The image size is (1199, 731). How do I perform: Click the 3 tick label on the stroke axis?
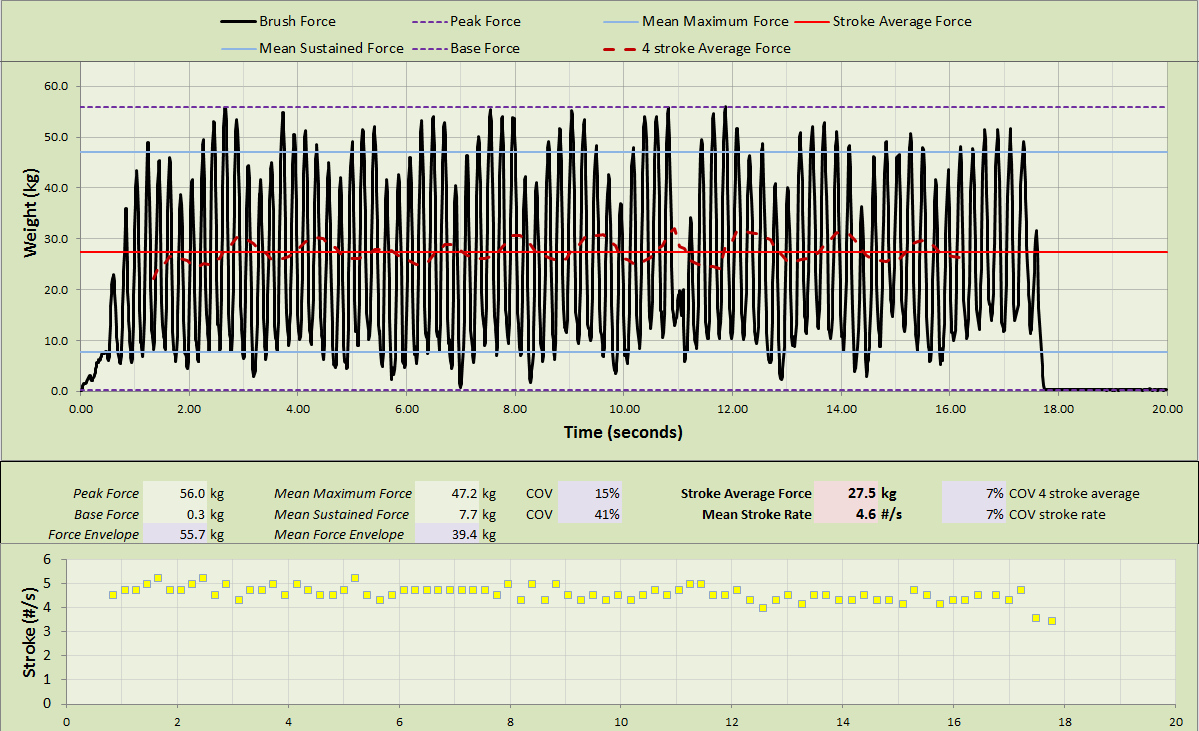click(47, 632)
